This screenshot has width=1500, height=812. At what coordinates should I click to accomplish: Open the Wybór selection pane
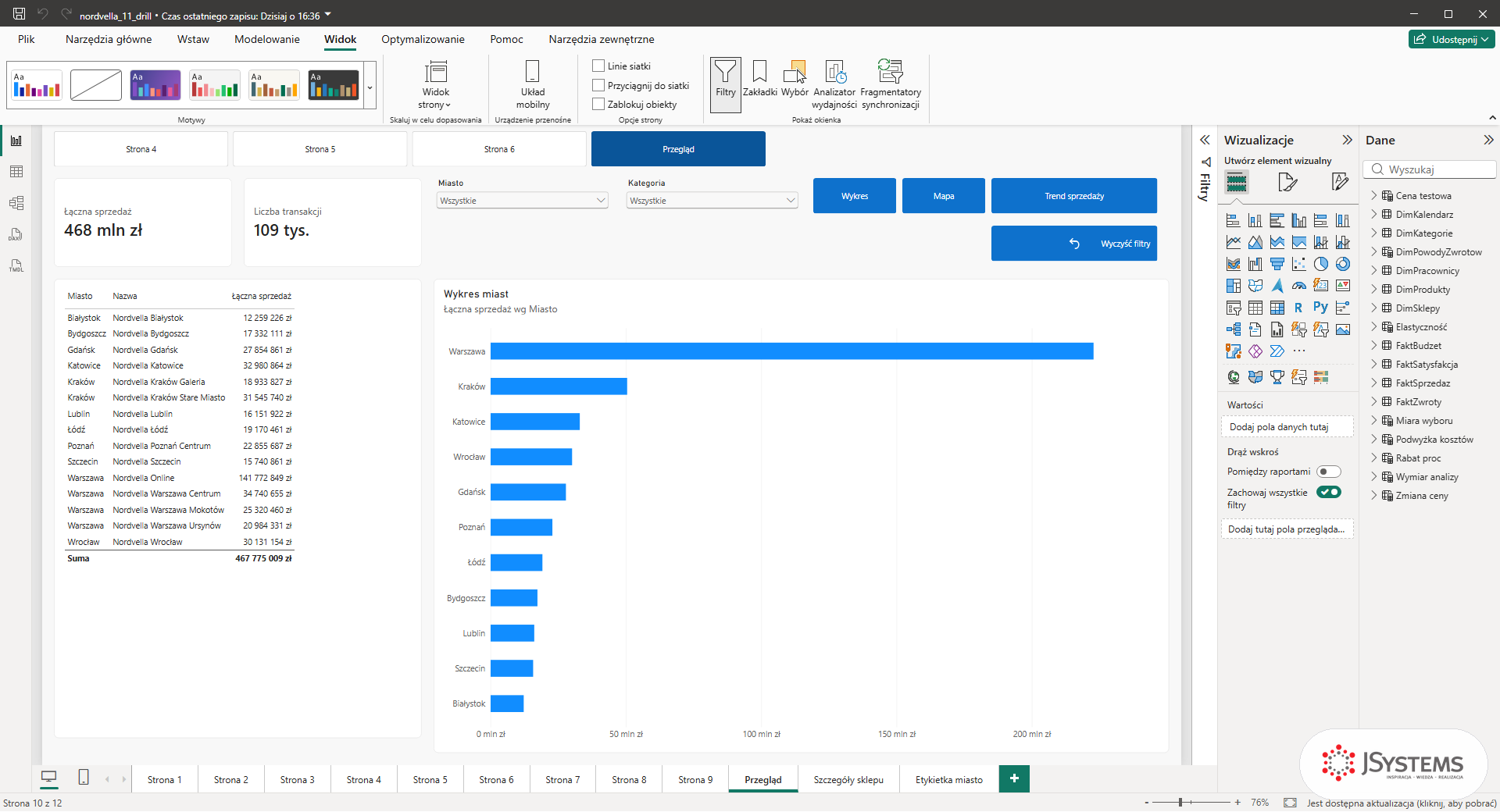(x=795, y=79)
